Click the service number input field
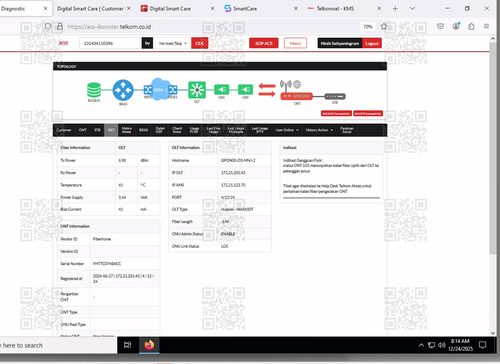 [109, 43]
